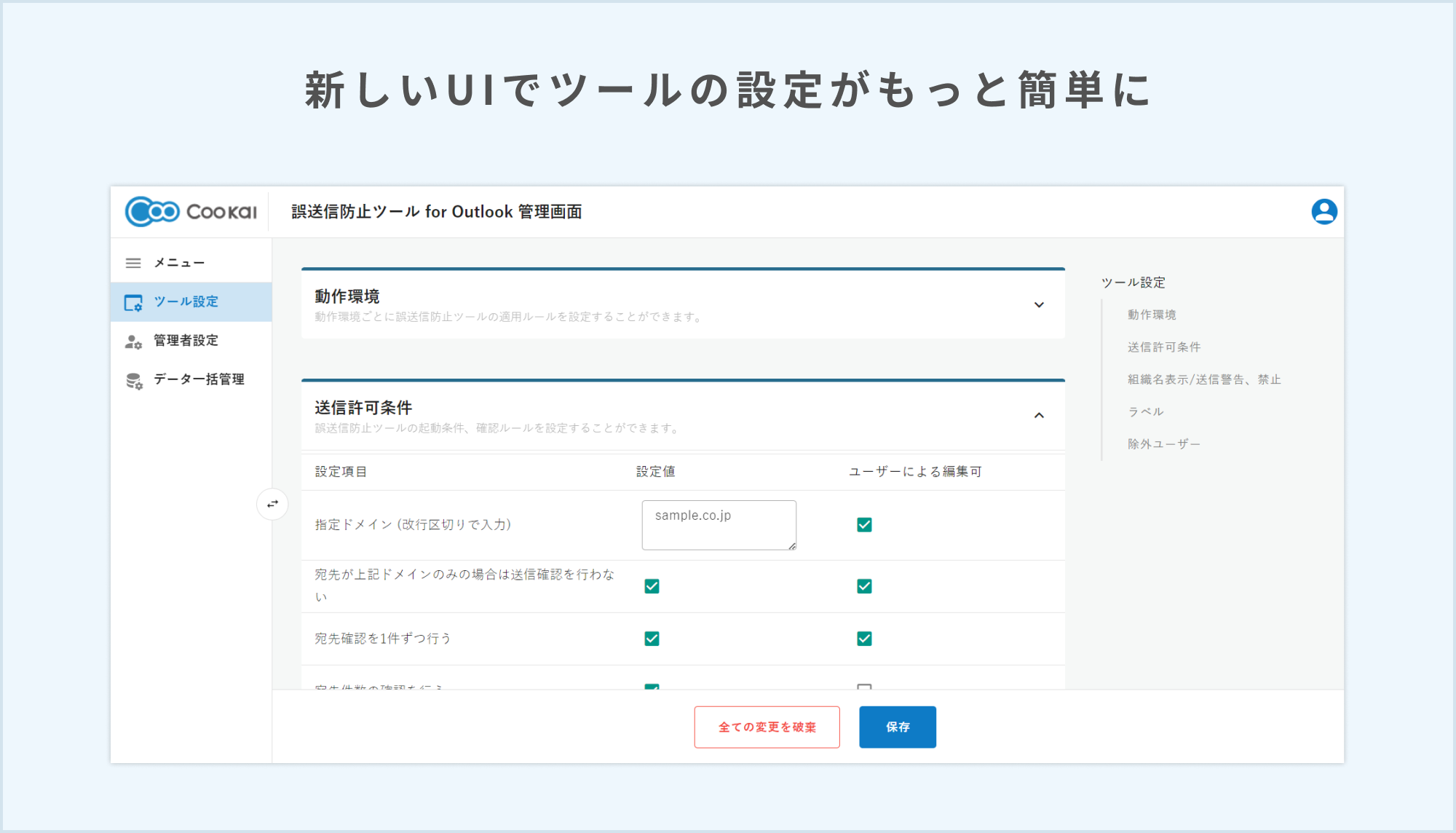Toggle user-editable checkbox for 宛先確認を1件ずつ行う
1456x833 pixels.
[864, 639]
